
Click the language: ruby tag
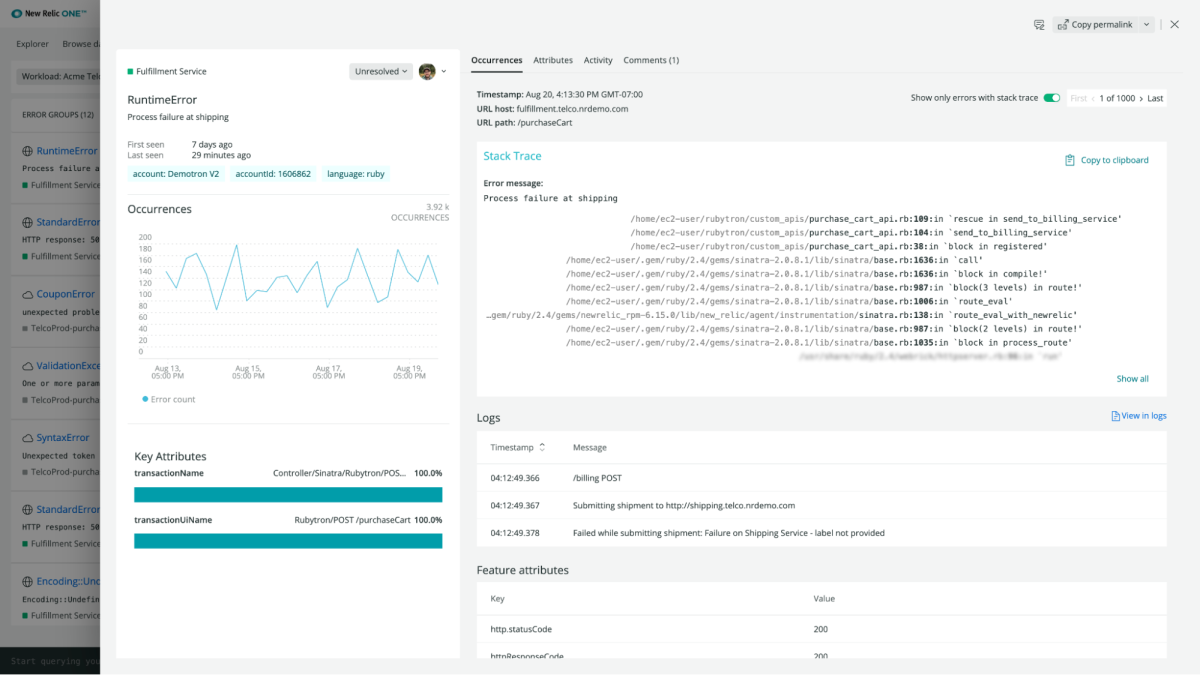[x=356, y=174]
